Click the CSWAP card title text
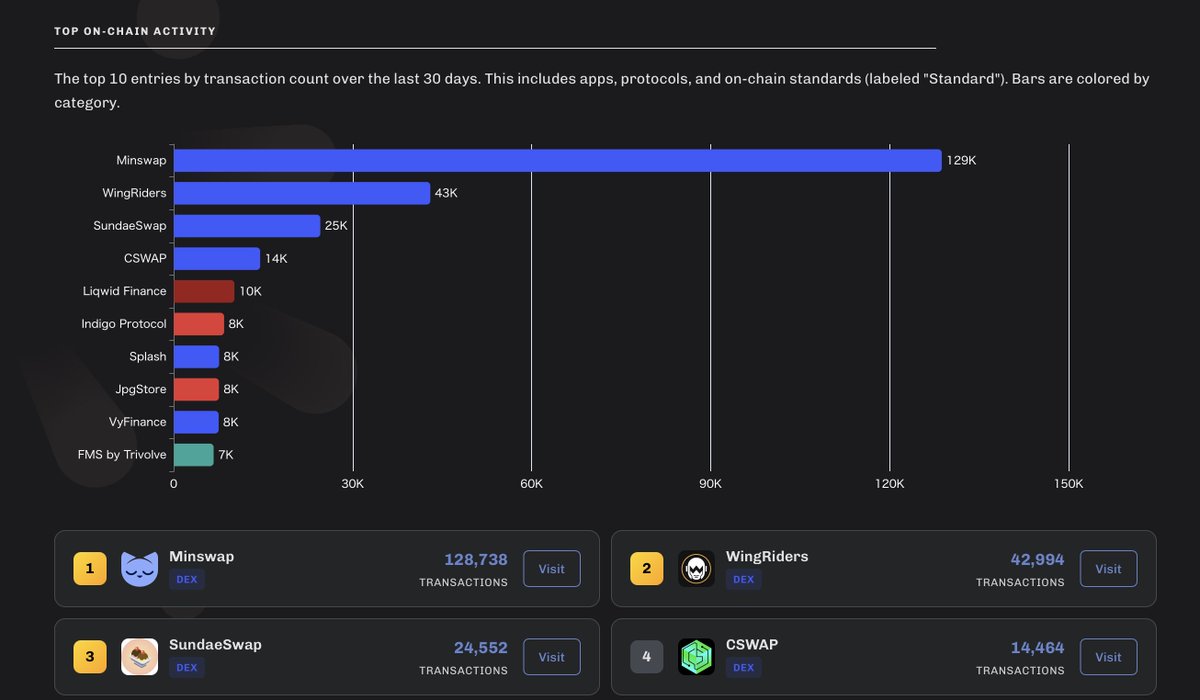This screenshot has height=700, width=1200. click(x=752, y=644)
